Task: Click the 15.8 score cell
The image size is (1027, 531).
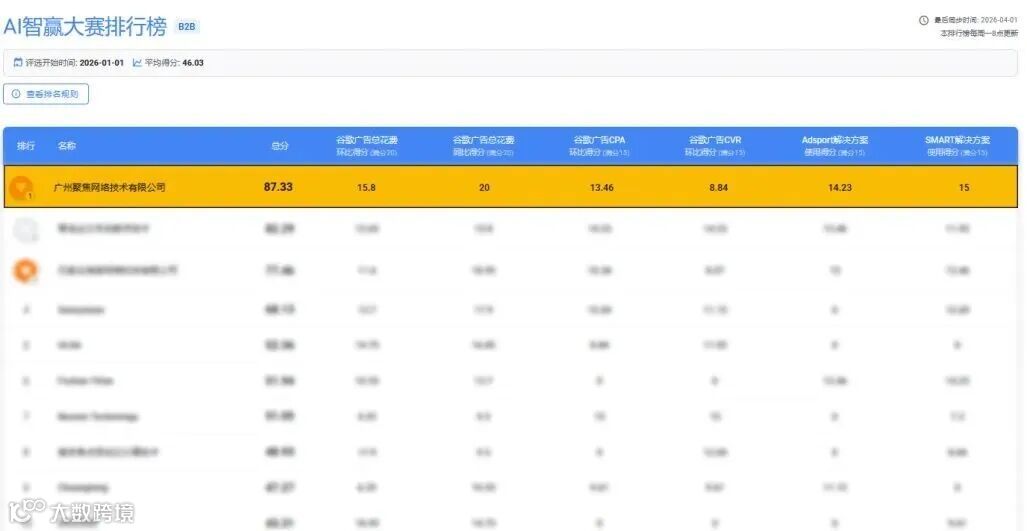Action: pyautogui.click(x=367, y=188)
